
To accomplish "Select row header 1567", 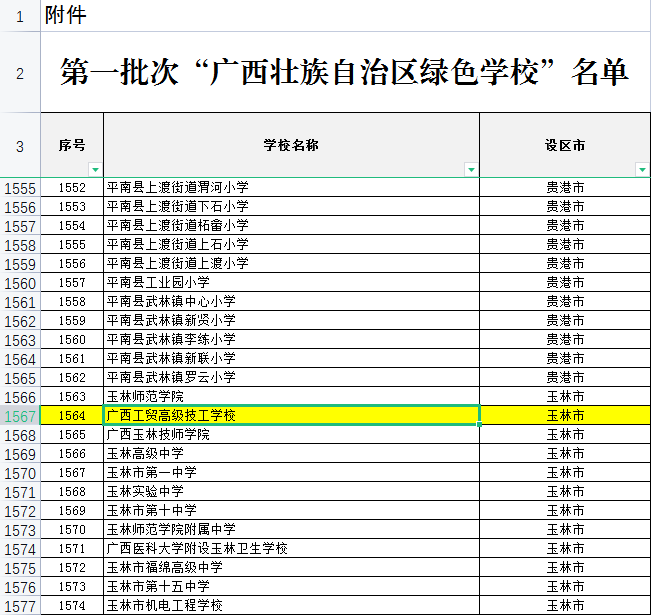I will coord(20,416).
